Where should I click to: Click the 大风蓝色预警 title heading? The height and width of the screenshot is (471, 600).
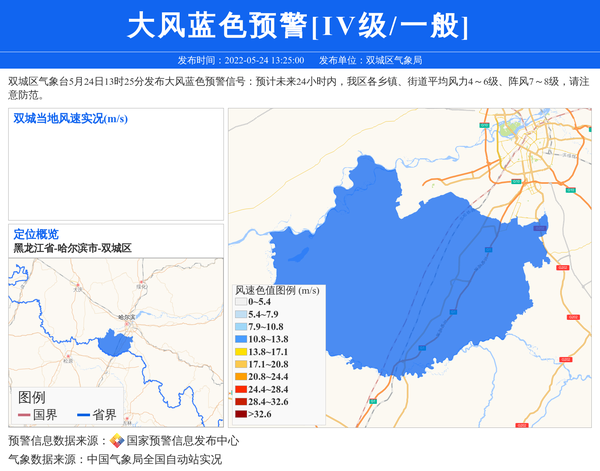point(298,25)
